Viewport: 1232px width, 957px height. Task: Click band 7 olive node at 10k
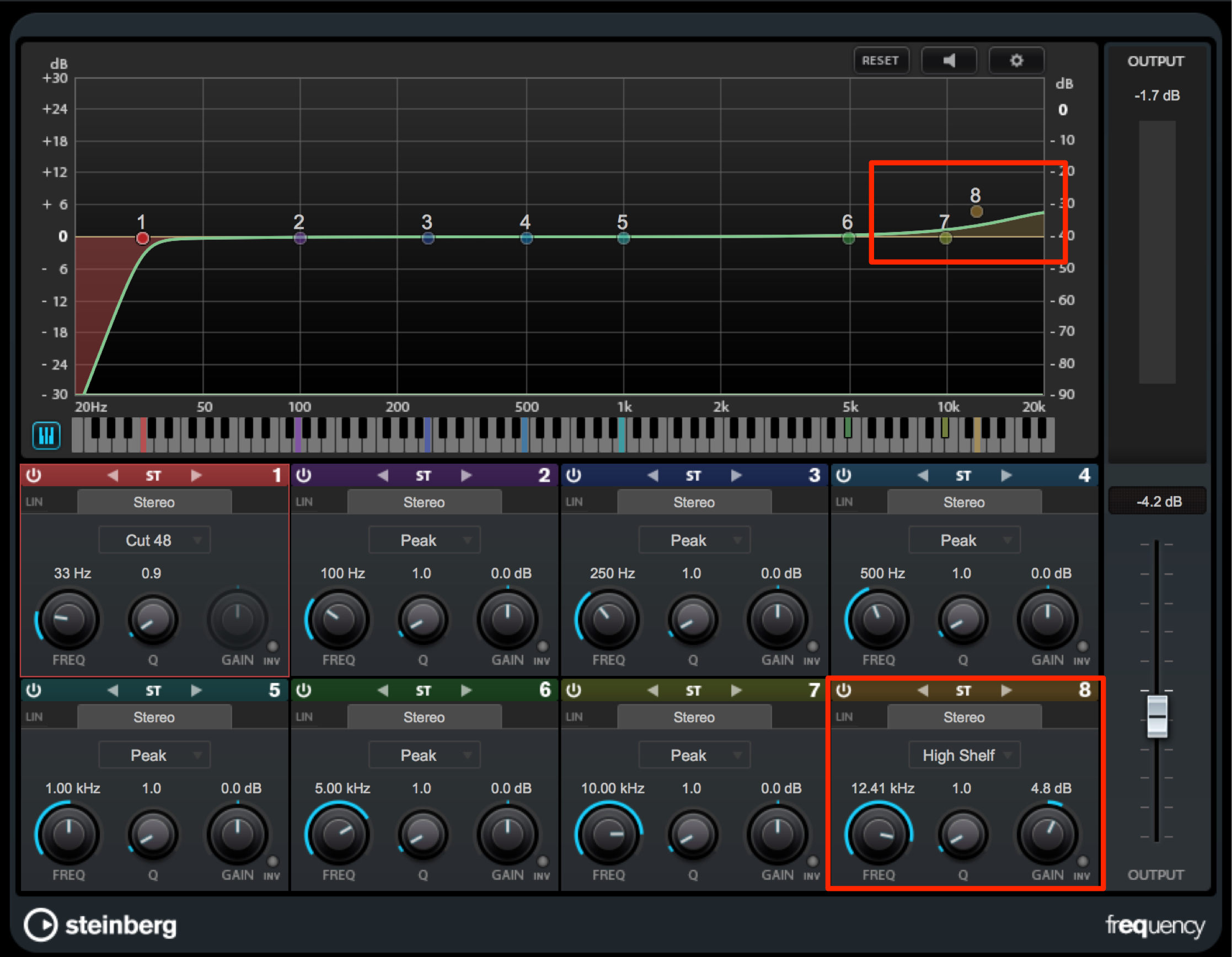pyautogui.click(x=946, y=238)
